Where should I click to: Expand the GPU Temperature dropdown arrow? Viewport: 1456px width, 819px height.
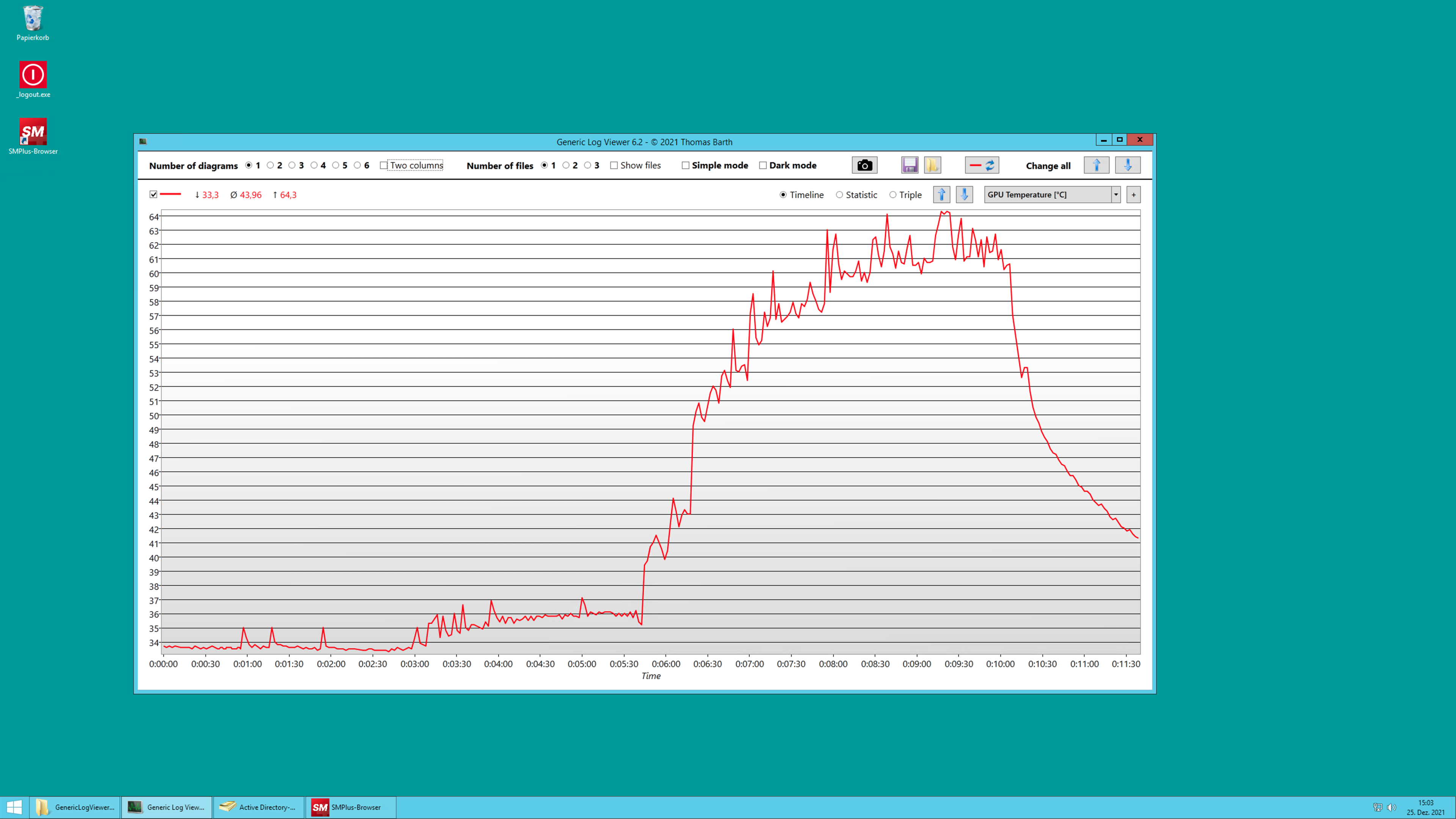tap(1116, 195)
